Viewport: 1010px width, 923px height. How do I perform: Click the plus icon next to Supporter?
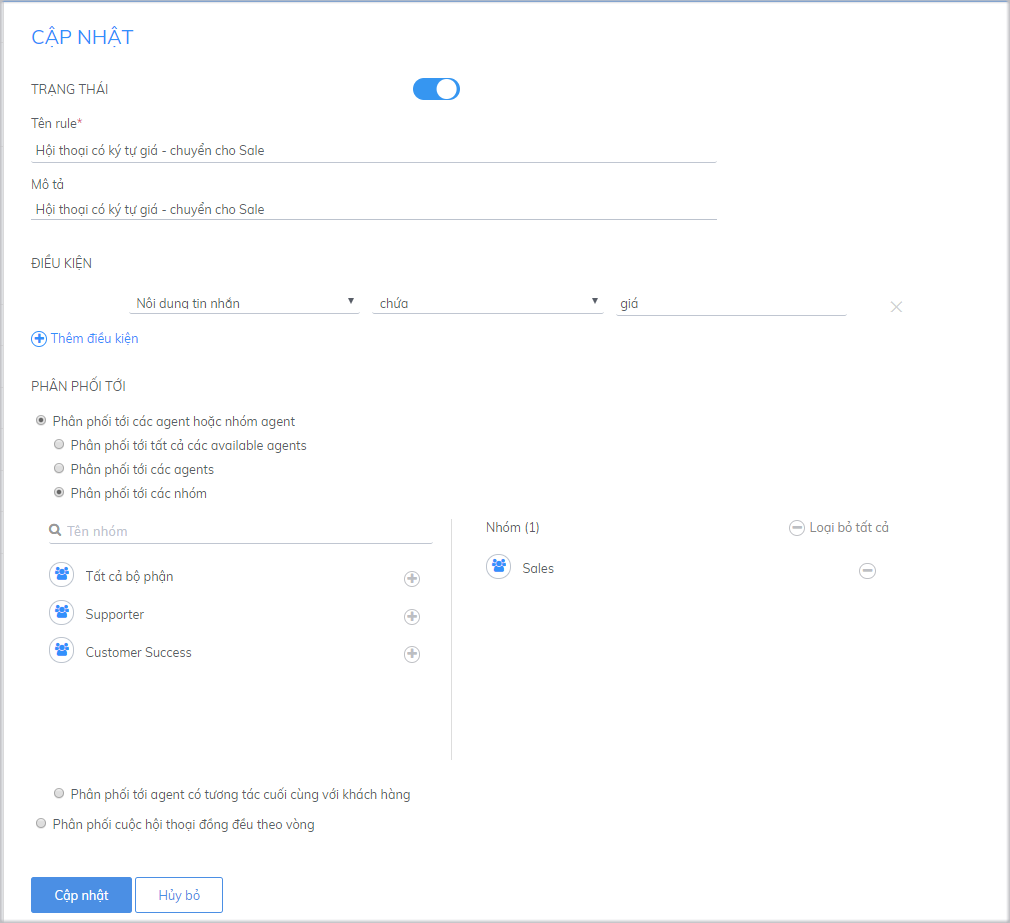411,617
